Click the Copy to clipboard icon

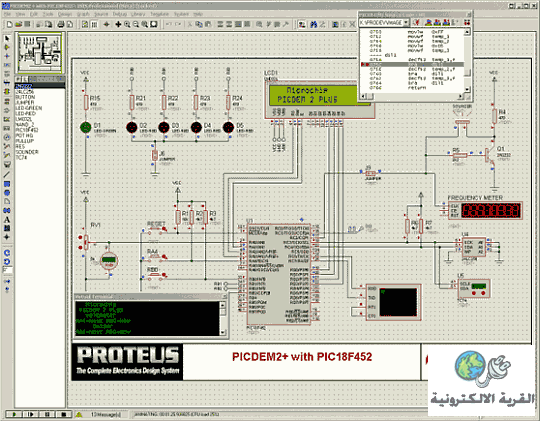pyautogui.click(x=199, y=24)
